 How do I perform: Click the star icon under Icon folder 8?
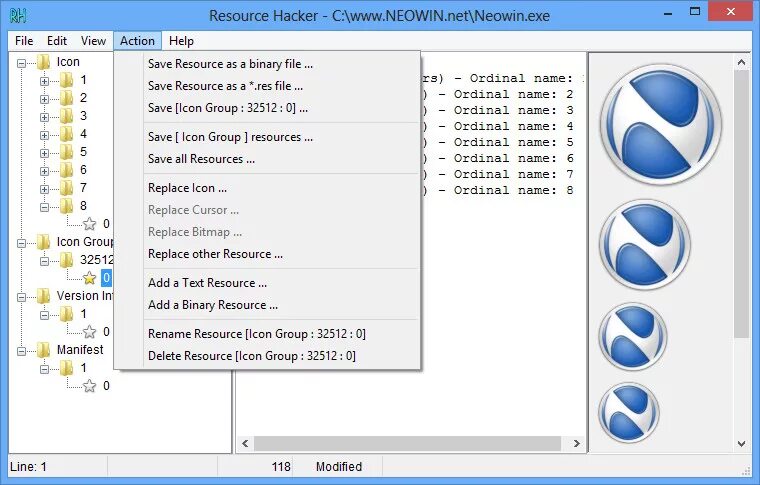pyautogui.click(x=90, y=224)
